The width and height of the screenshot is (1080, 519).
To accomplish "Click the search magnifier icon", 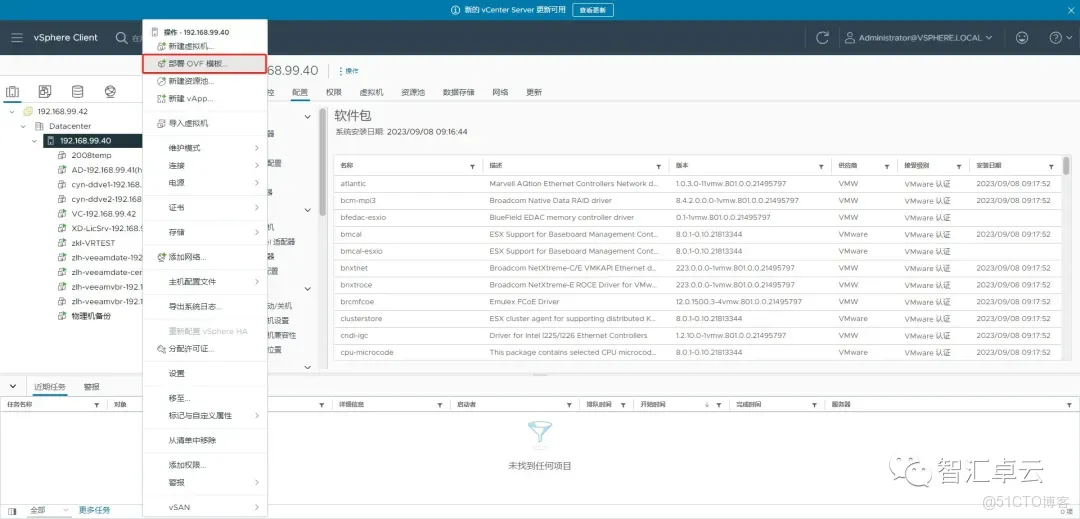I will [x=121, y=38].
